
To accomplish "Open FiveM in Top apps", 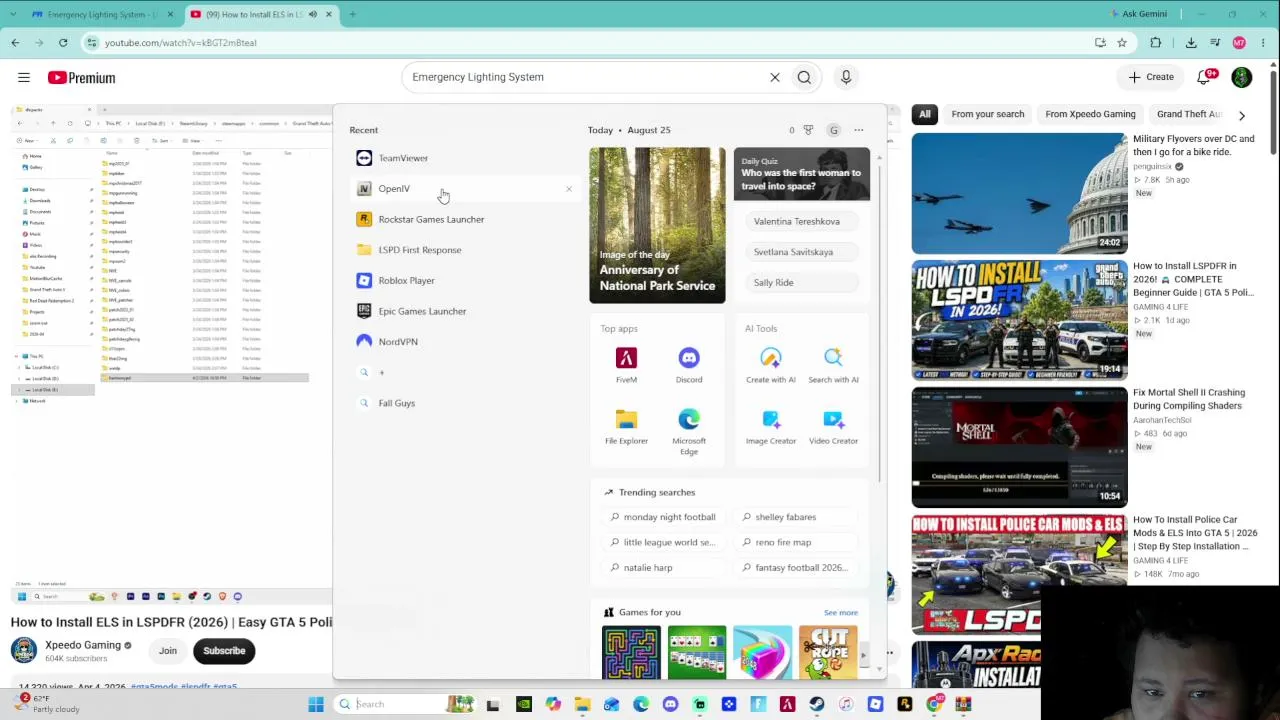I will click(x=626, y=365).
